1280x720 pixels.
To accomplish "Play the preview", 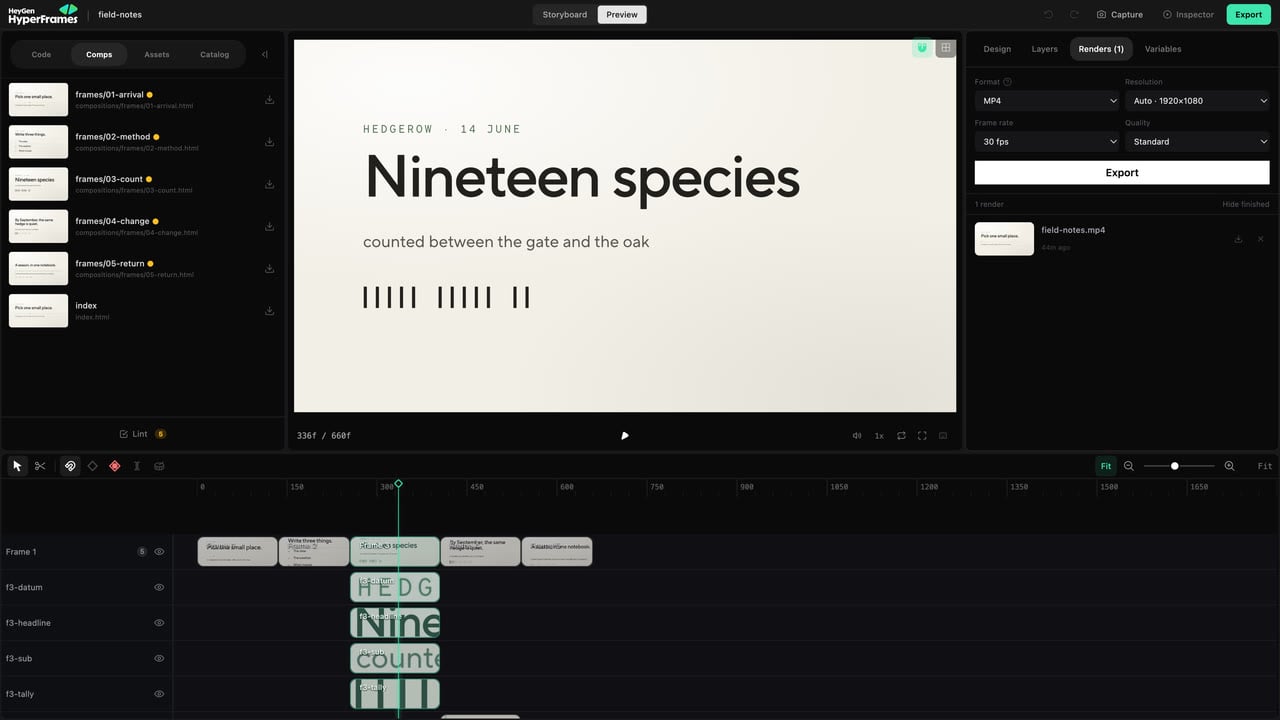I will pos(625,436).
